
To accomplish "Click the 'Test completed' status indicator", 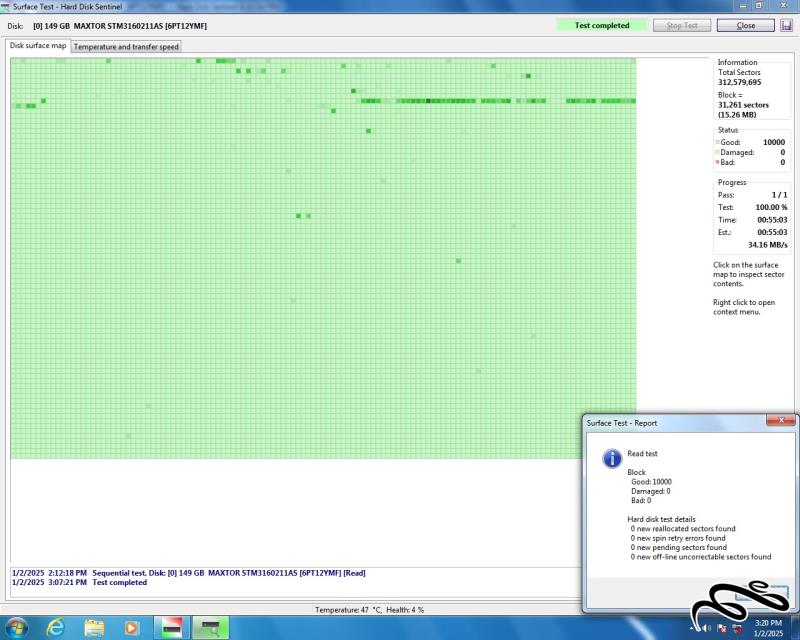I will tap(602, 26).
